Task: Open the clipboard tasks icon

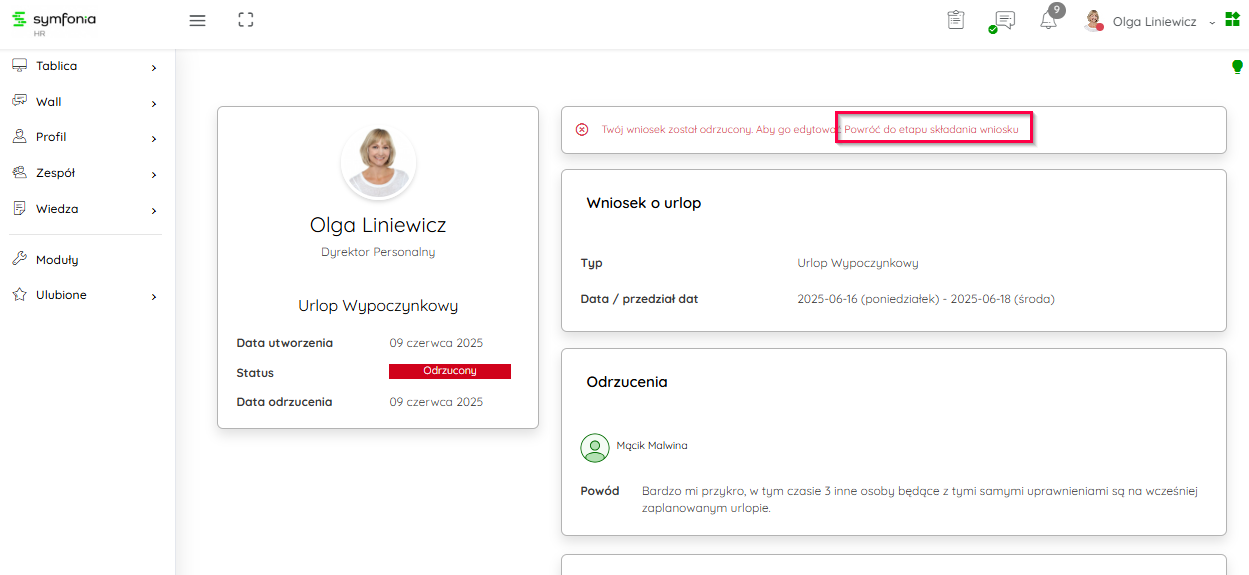Action: (956, 20)
